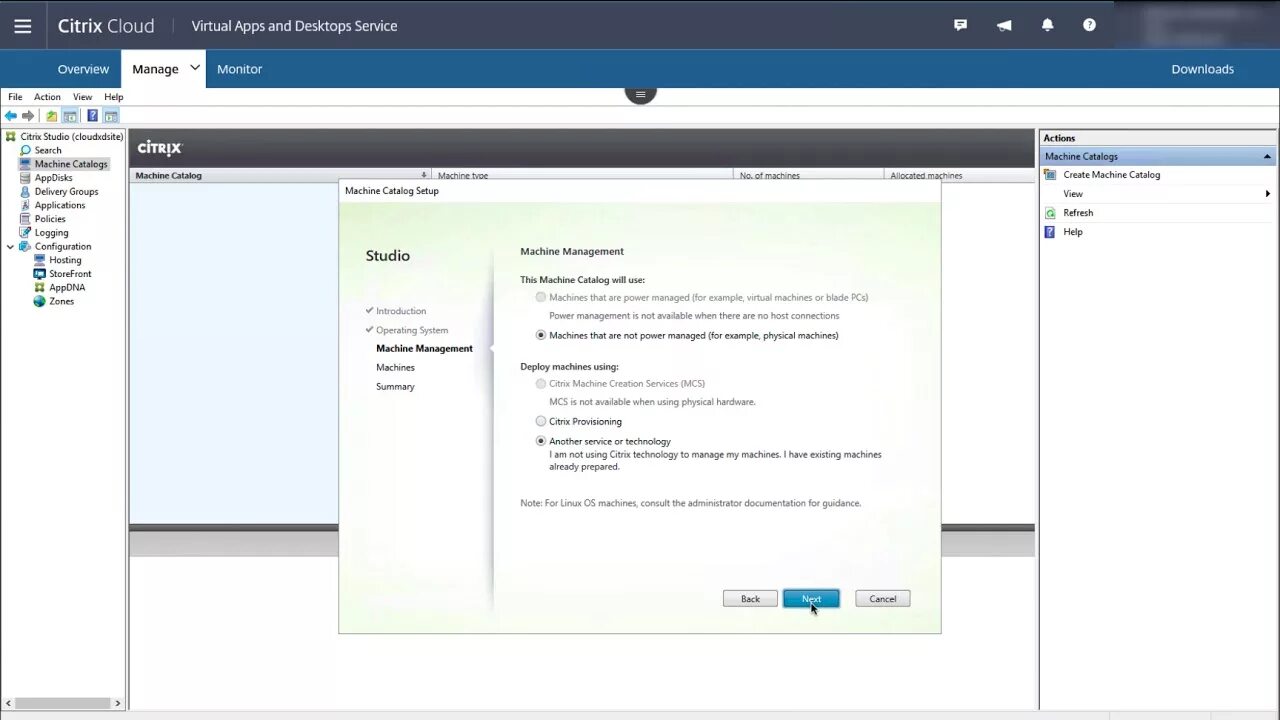Select 'Machines that are not power managed'
Screen dimensions: 1280x720
[x=541, y=335]
